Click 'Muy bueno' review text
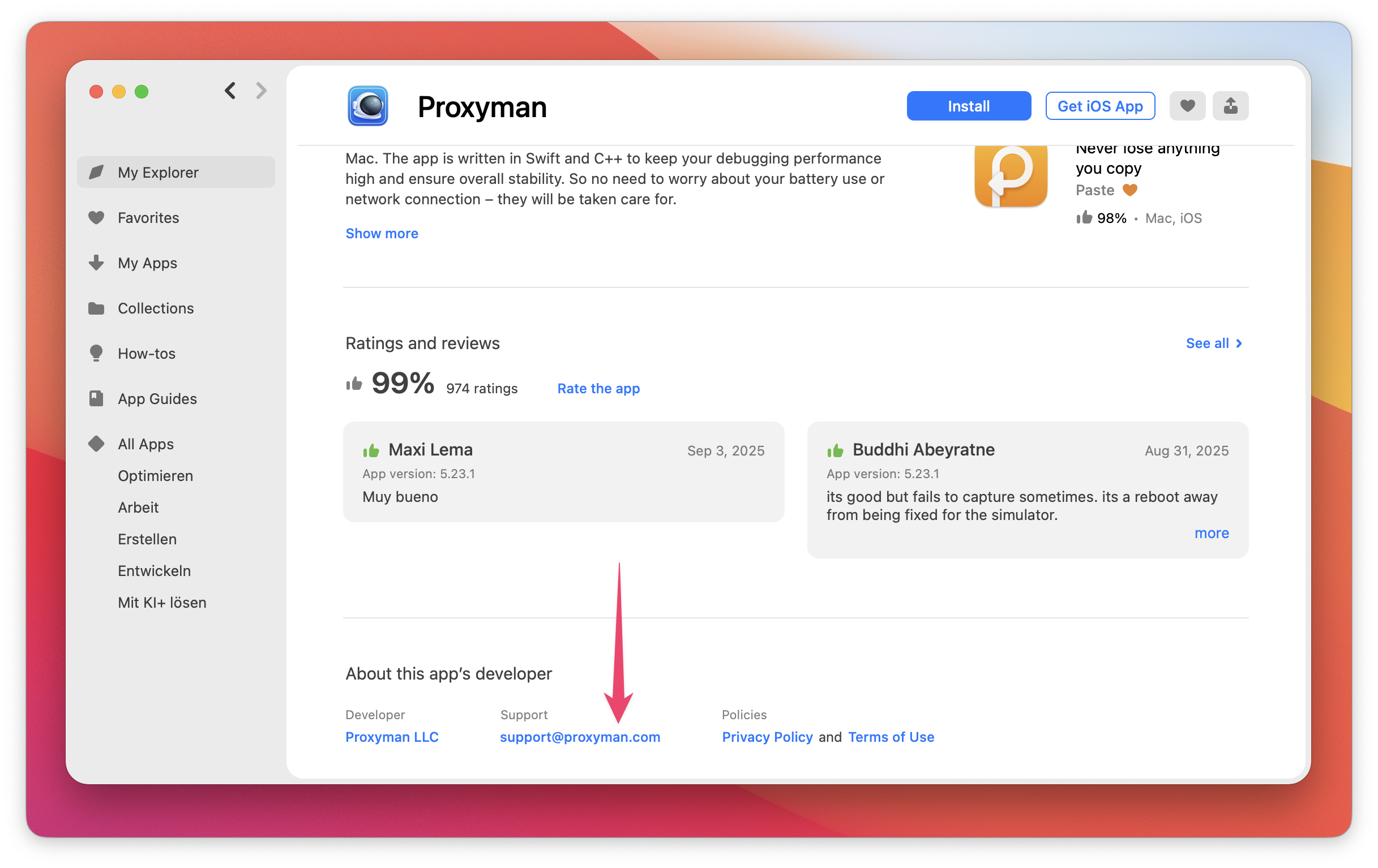This screenshot has width=1378, height=868. click(400, 496)
